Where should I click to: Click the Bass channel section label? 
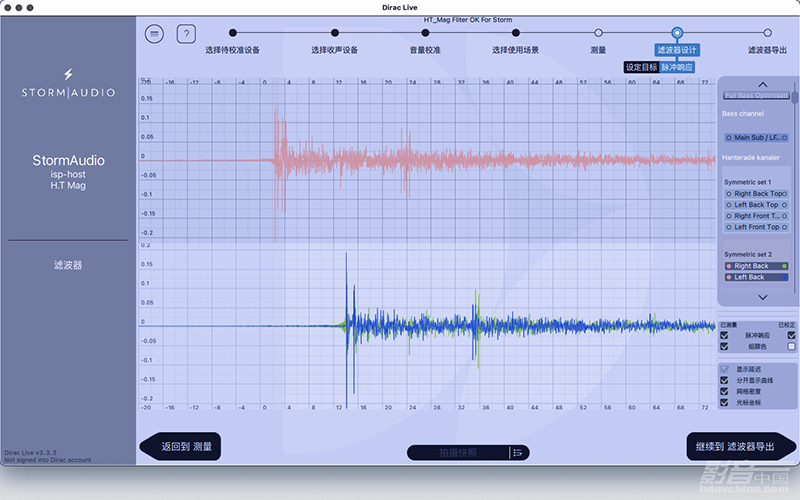coord(743,114)
